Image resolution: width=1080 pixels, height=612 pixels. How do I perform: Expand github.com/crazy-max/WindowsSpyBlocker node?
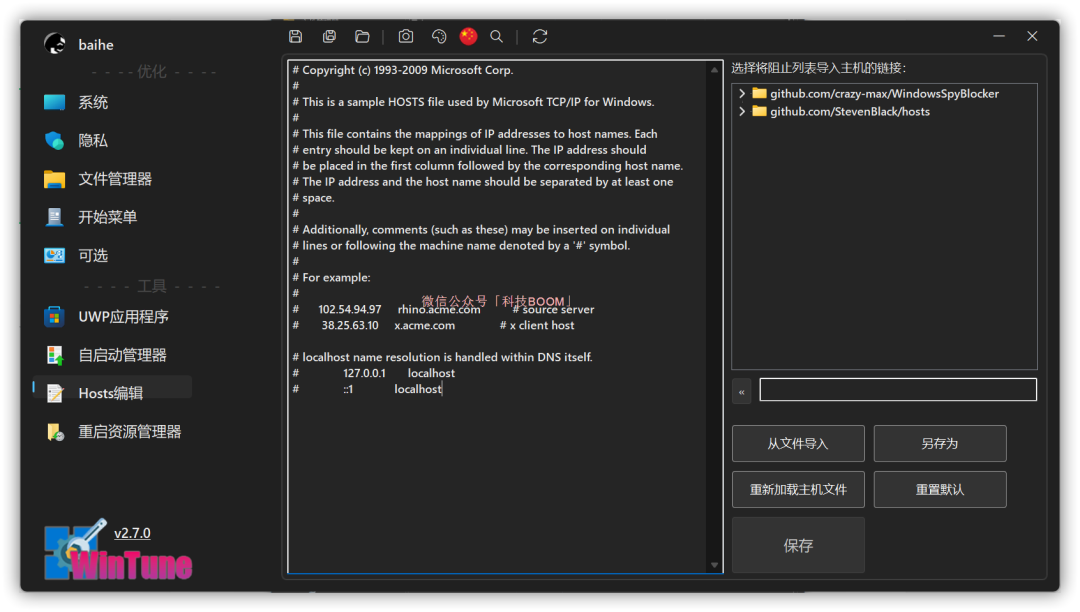742,94
